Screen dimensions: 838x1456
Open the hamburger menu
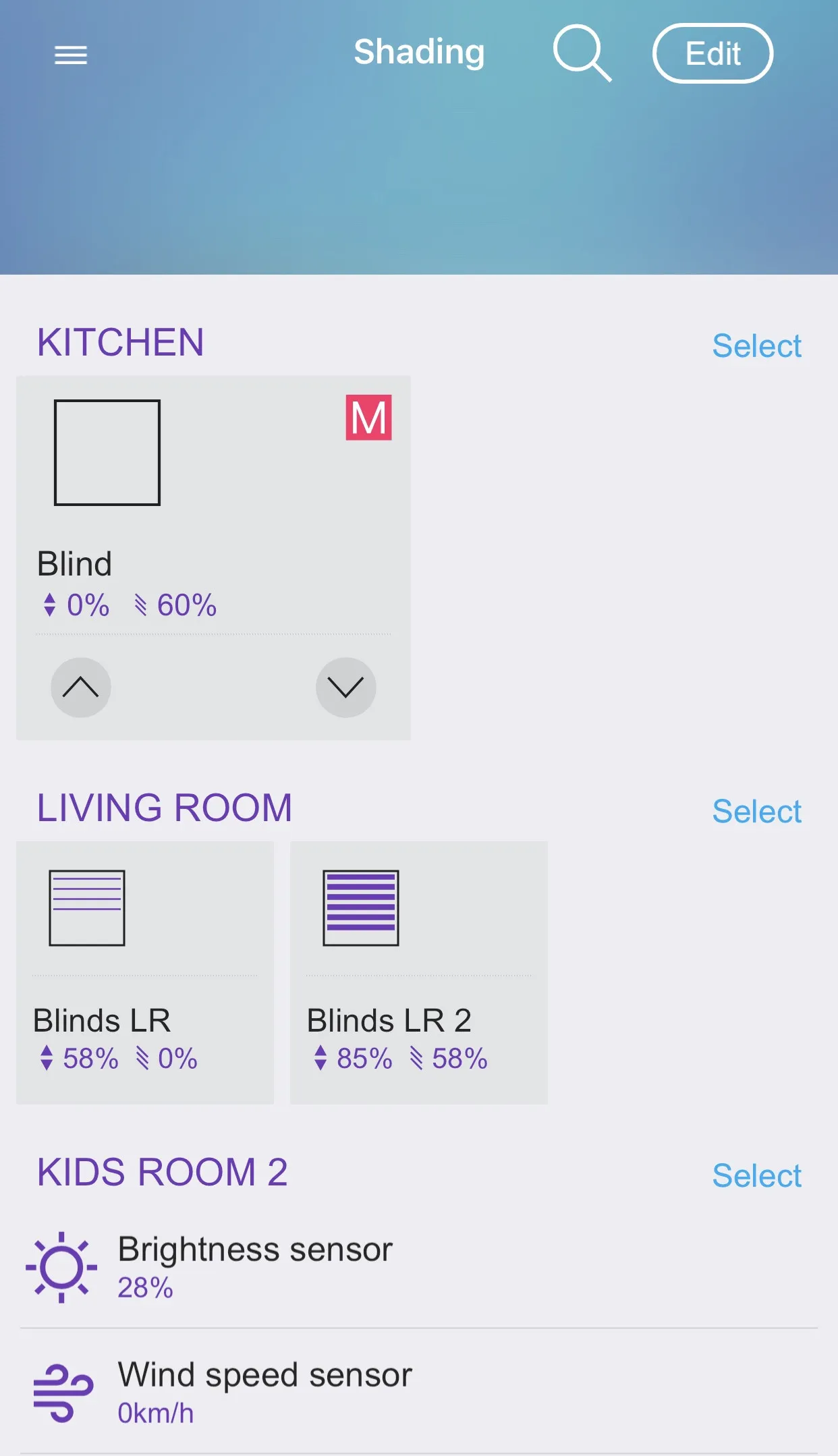click(x=71, y=55)
